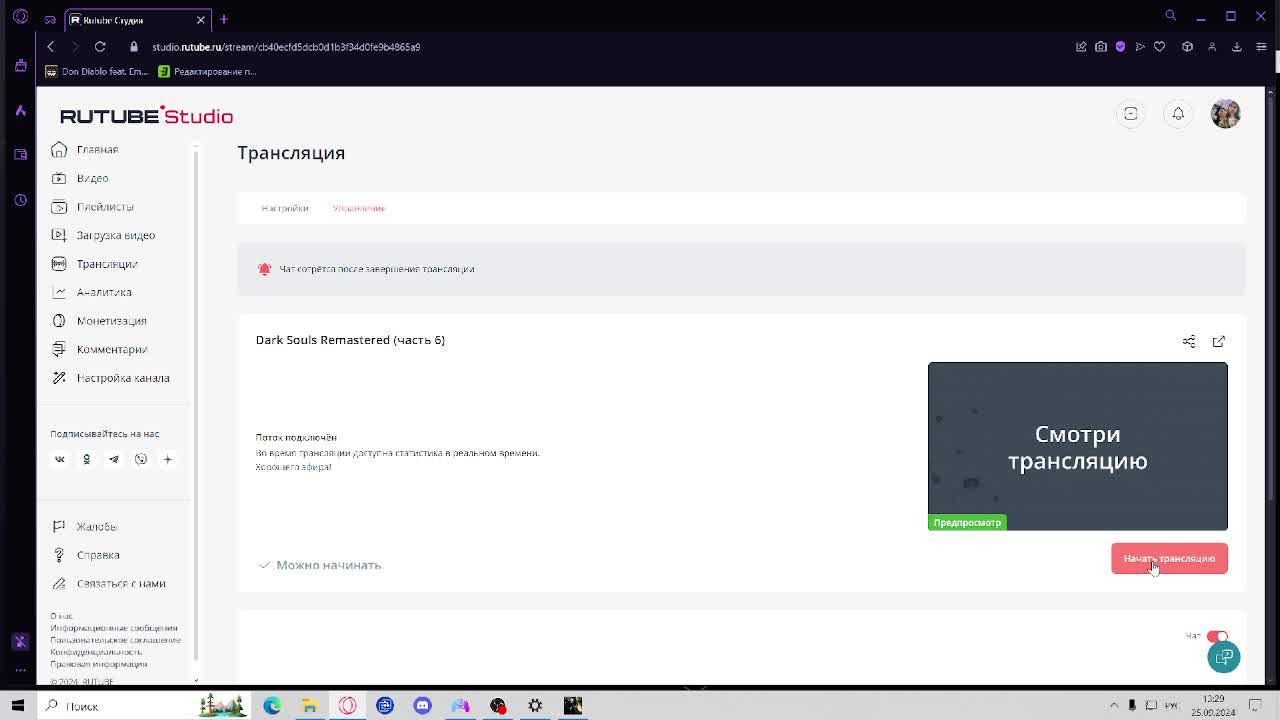Open Справка help link
1280x720 pixels.
click(x=98, y=555)
